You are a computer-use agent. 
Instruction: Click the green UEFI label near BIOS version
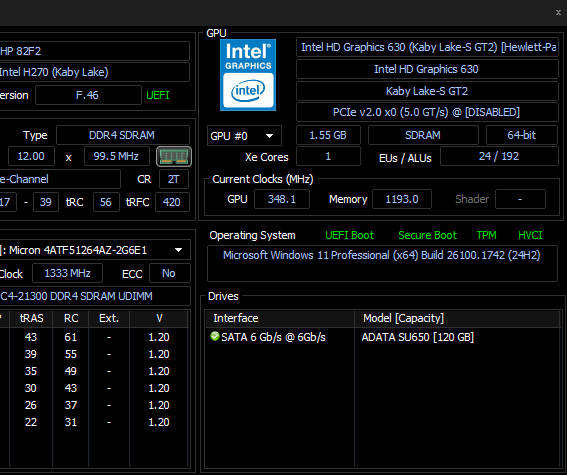(158, 95)
